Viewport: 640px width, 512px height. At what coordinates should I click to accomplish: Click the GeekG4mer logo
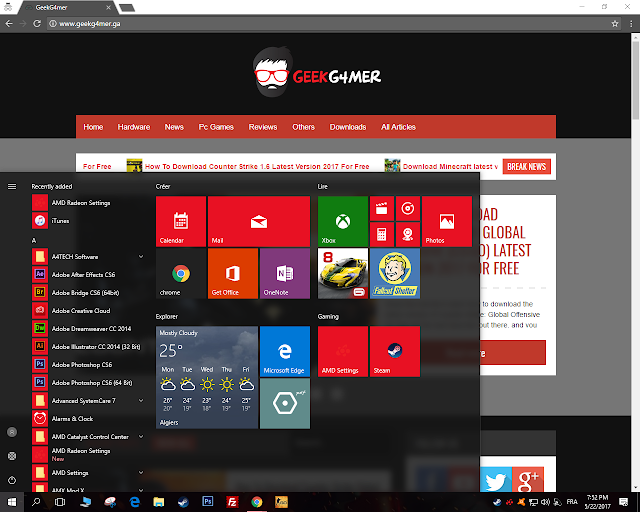[x=317, y=72]
